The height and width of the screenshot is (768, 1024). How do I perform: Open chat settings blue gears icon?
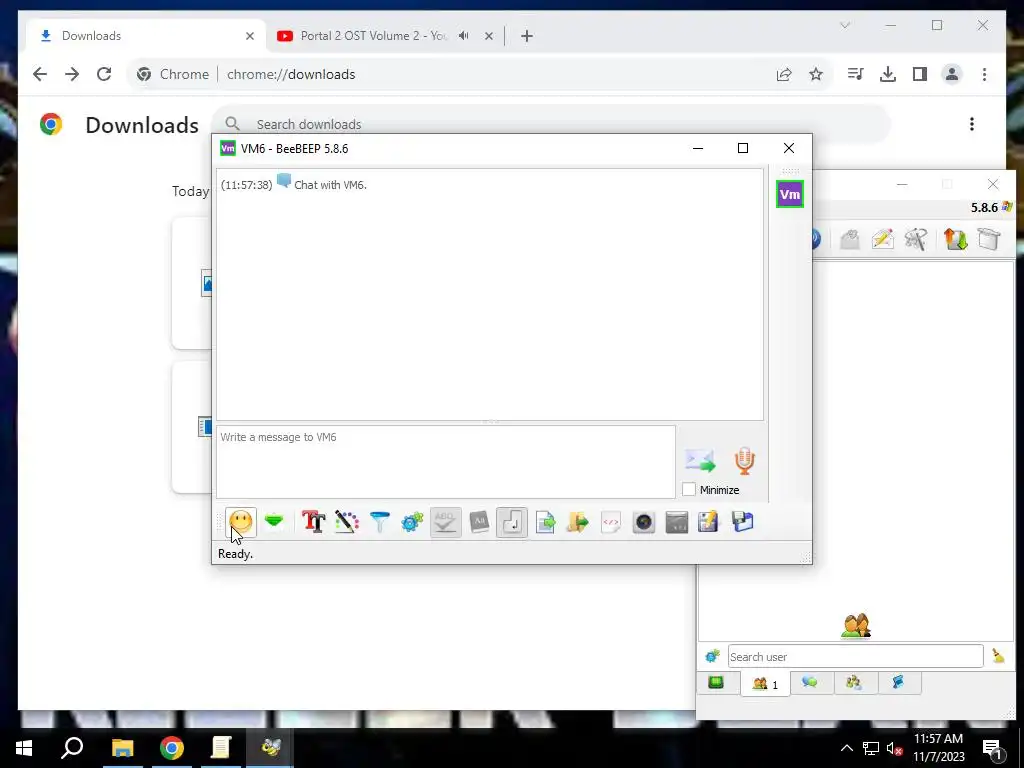(412, 522)
